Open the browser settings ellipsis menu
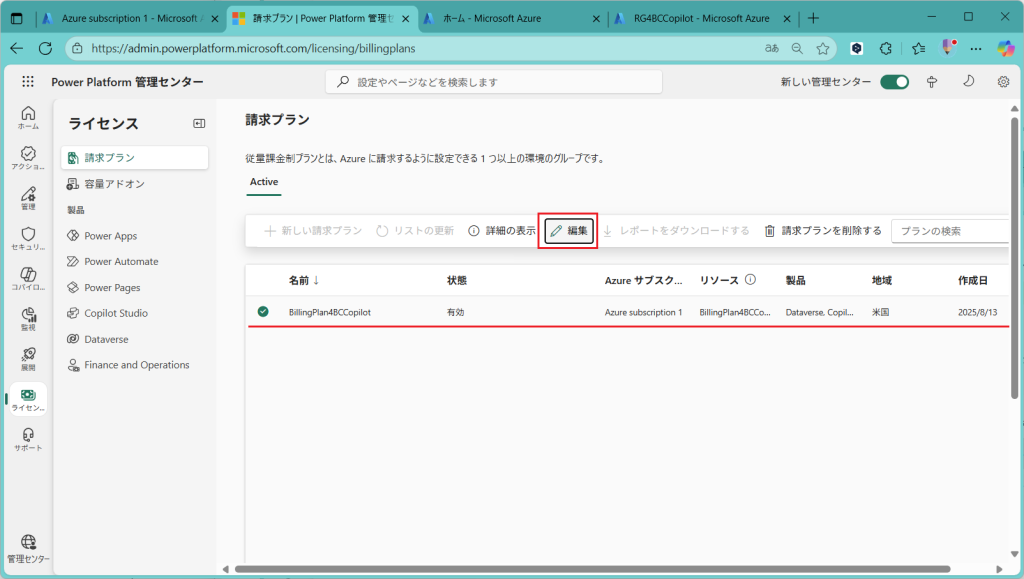The image size is (1024, 579). pos(976,48)
